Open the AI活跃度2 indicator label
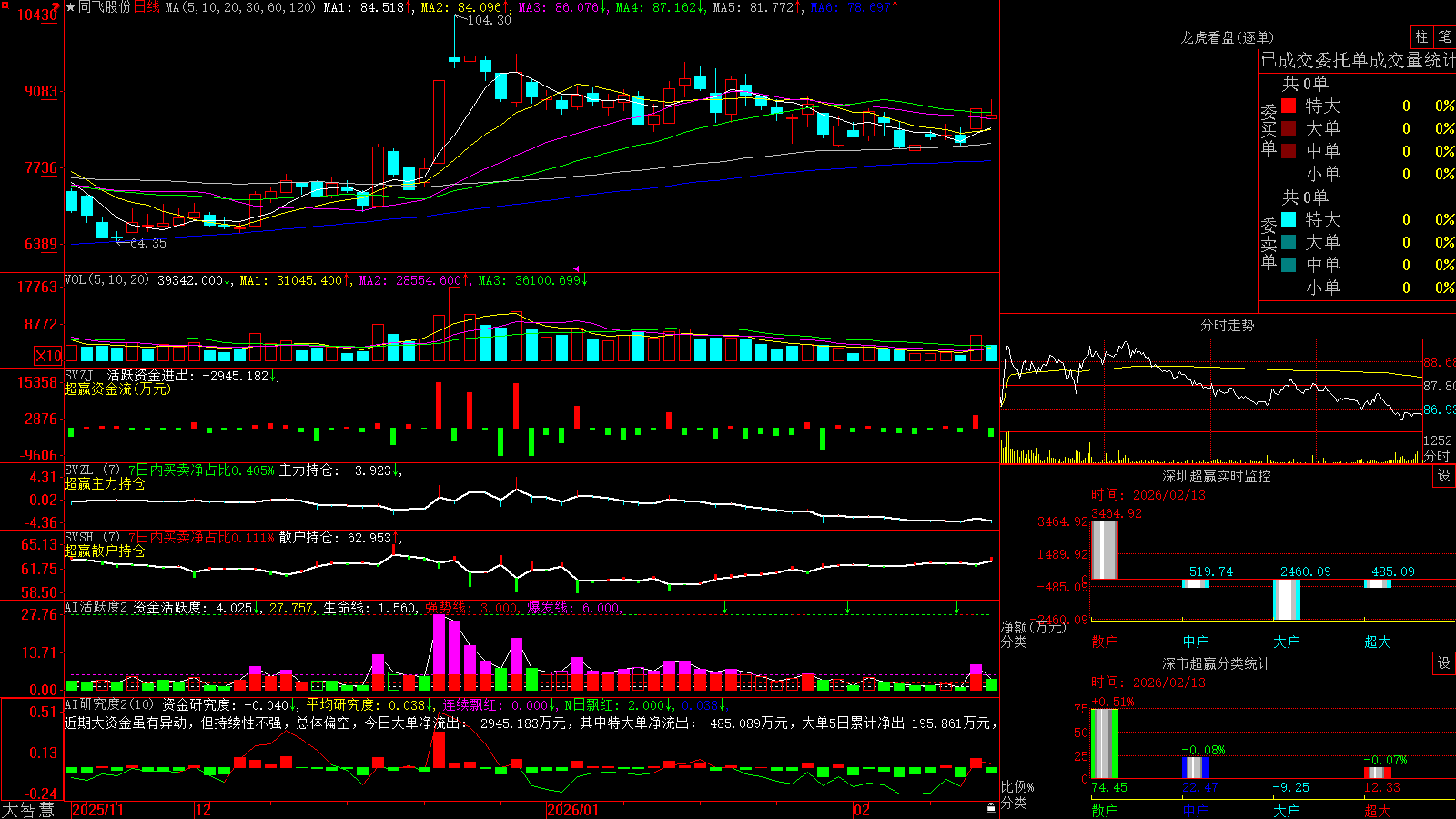Image resolution: width=1456 pixels, height=819 pixels. pyautogui.click(x=96, y=608)
